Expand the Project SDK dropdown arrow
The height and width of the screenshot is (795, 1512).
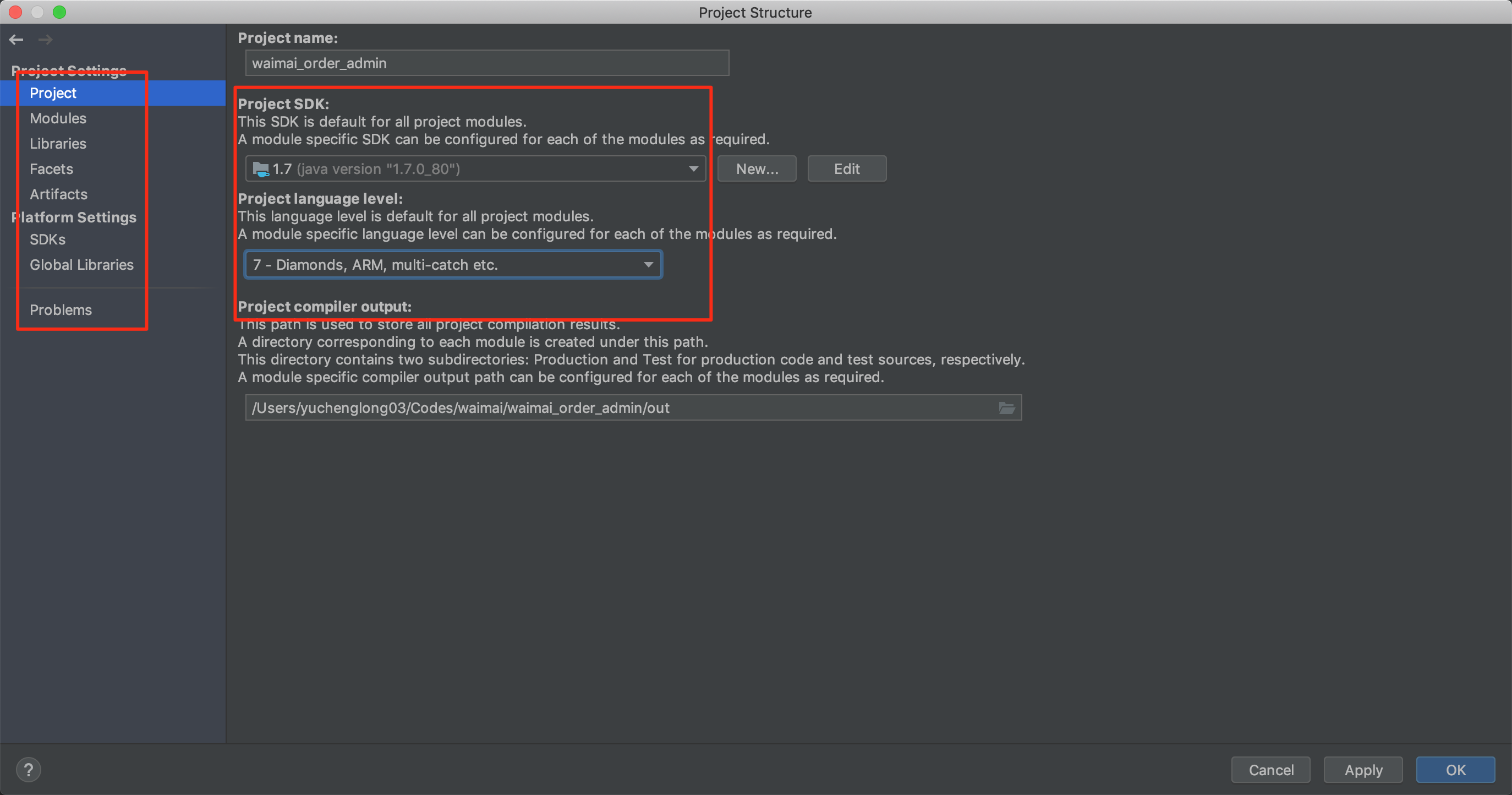click(x=693, y=169)
